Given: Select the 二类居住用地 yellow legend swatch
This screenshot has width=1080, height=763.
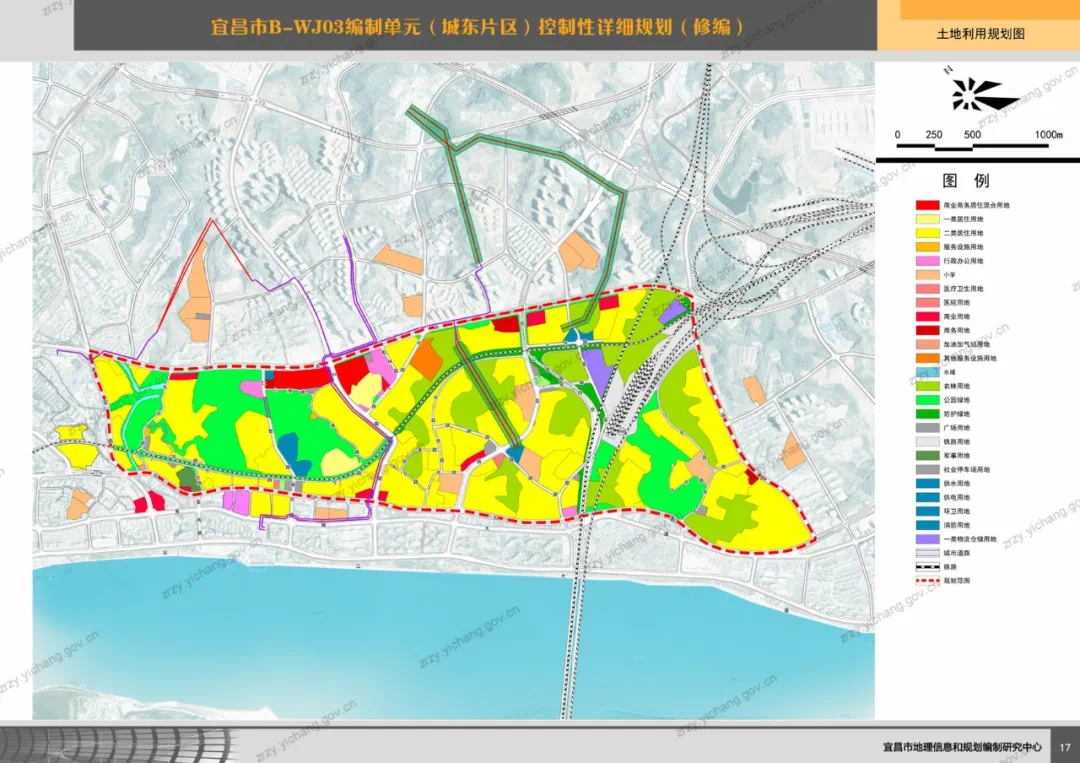Looking at the screenshot, I should pos(927,233).
